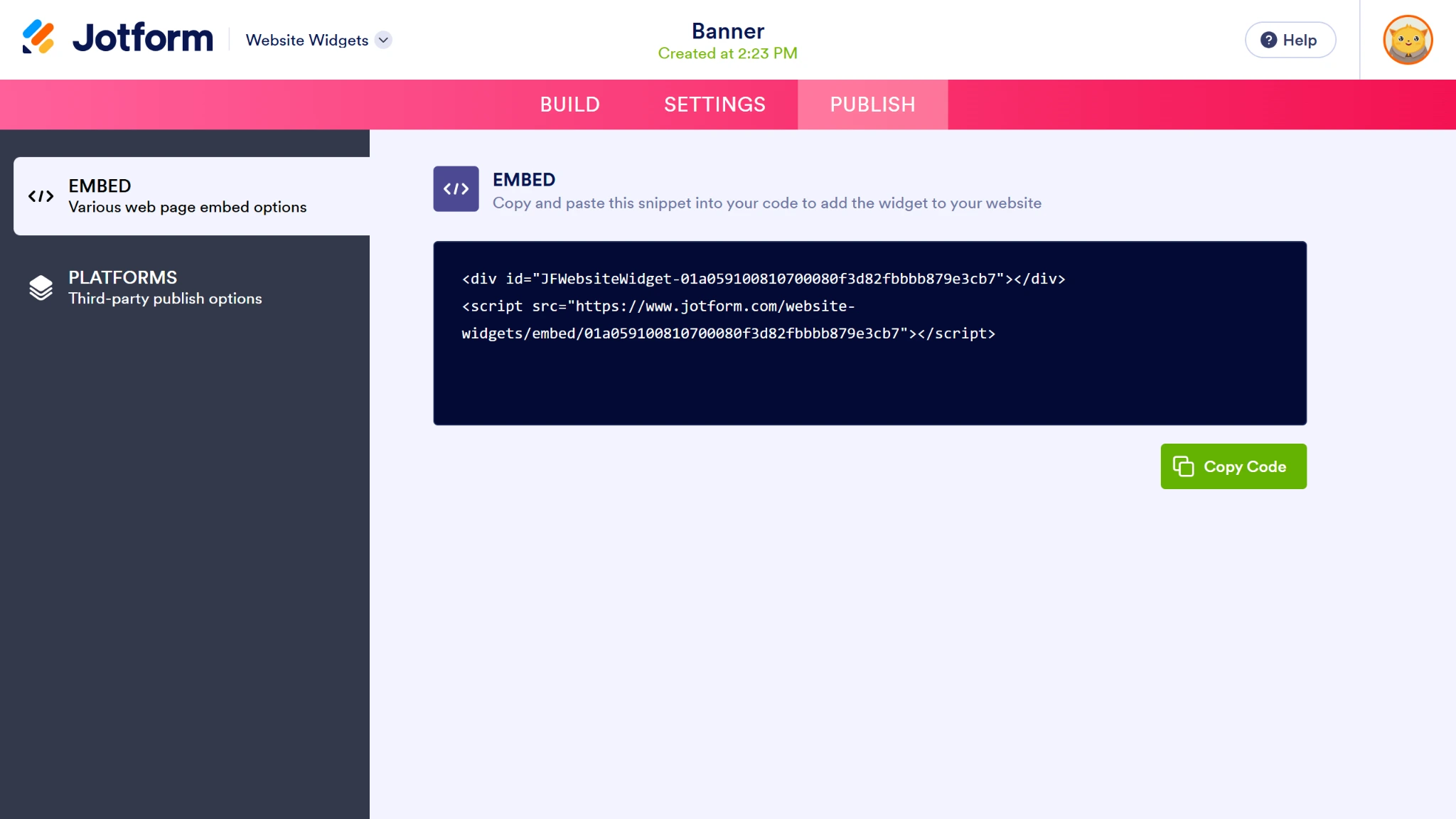Click the Website Widgets label
Image resolution: width=1456 pixels, height=819 pixels.
pos(307,40)
